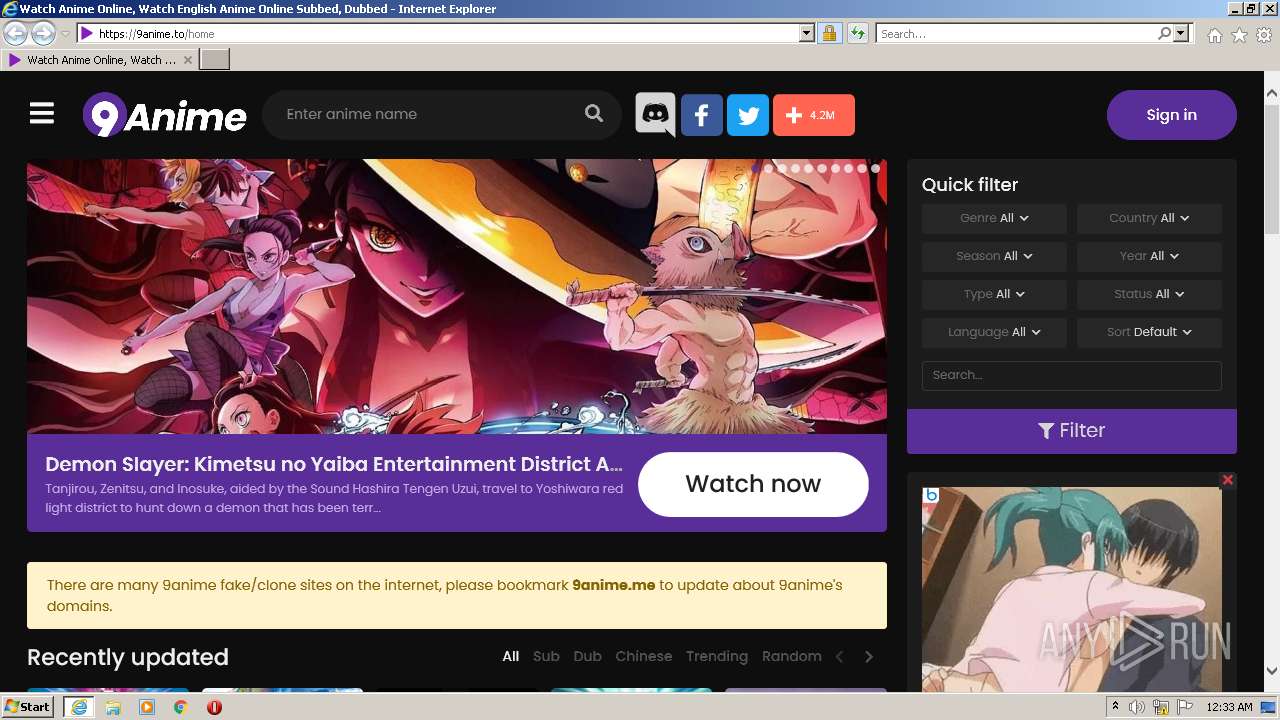Click the Refresh button in address bar
This screenshot has height=720, width=1280.
[857, 33]
